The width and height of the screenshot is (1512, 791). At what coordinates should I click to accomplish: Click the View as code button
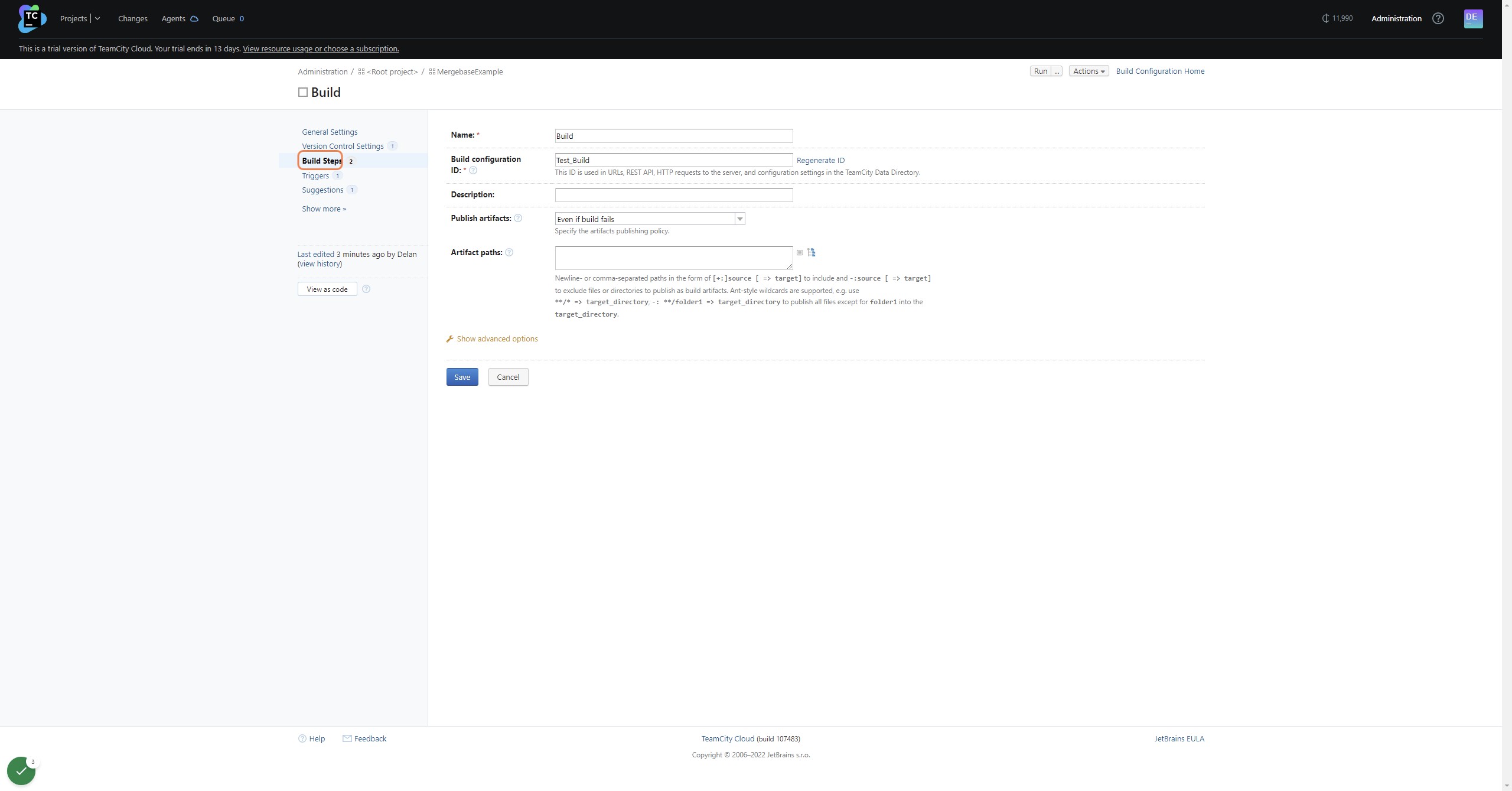tap(327, 289)
